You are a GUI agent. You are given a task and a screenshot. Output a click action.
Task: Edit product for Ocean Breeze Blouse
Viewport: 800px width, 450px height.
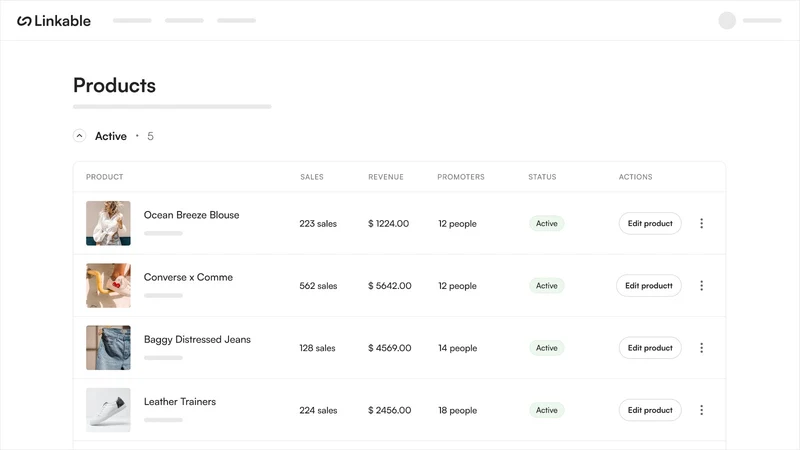650,223
